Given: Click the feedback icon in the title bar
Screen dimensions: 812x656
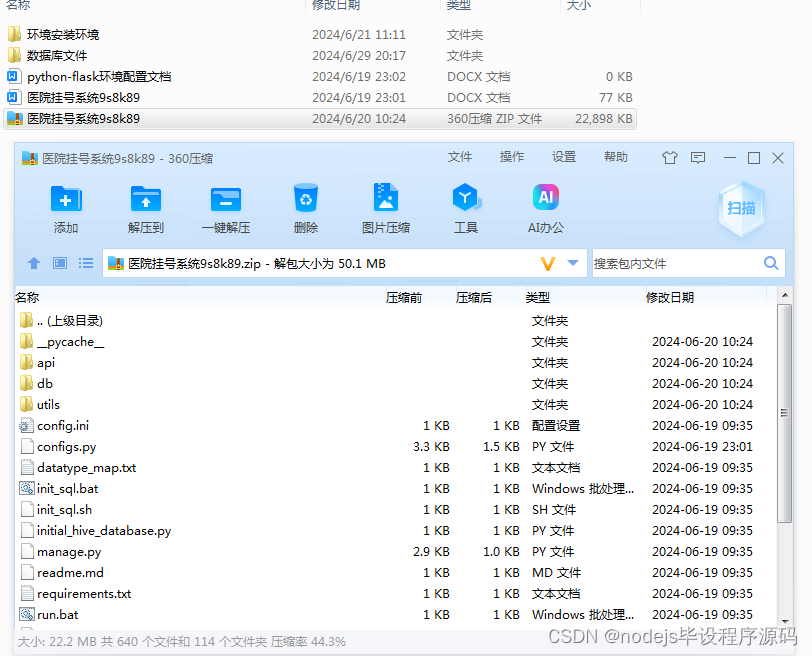Looking at the screenshot, I should point(697,159).
